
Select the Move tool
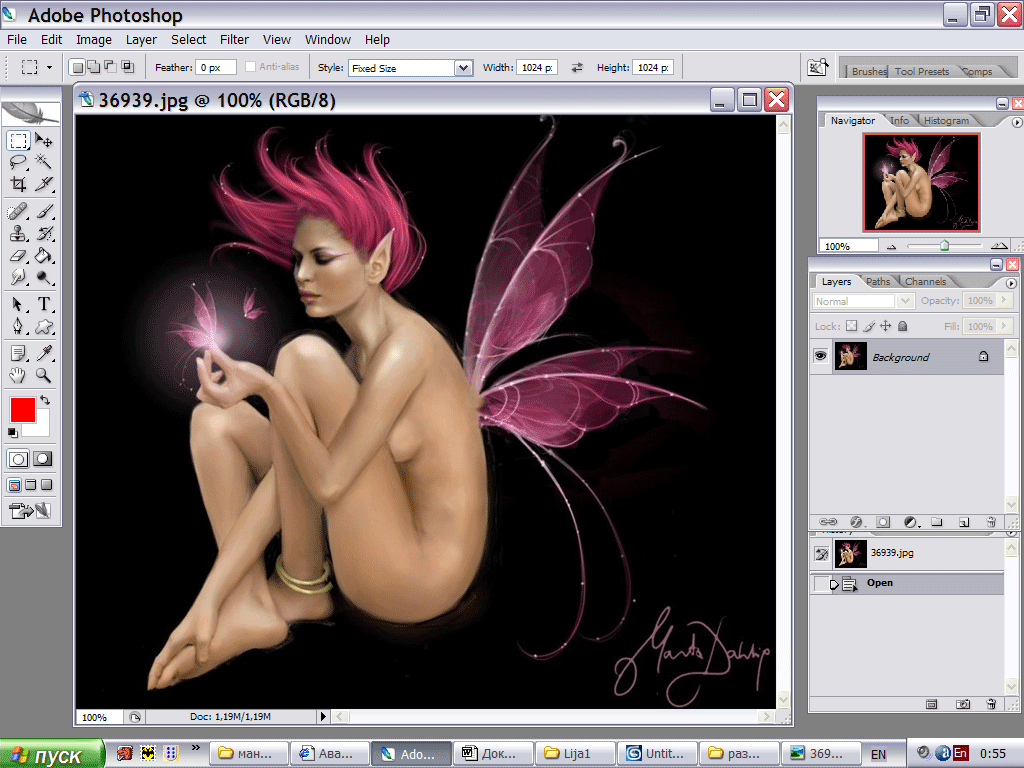point(44,140)
